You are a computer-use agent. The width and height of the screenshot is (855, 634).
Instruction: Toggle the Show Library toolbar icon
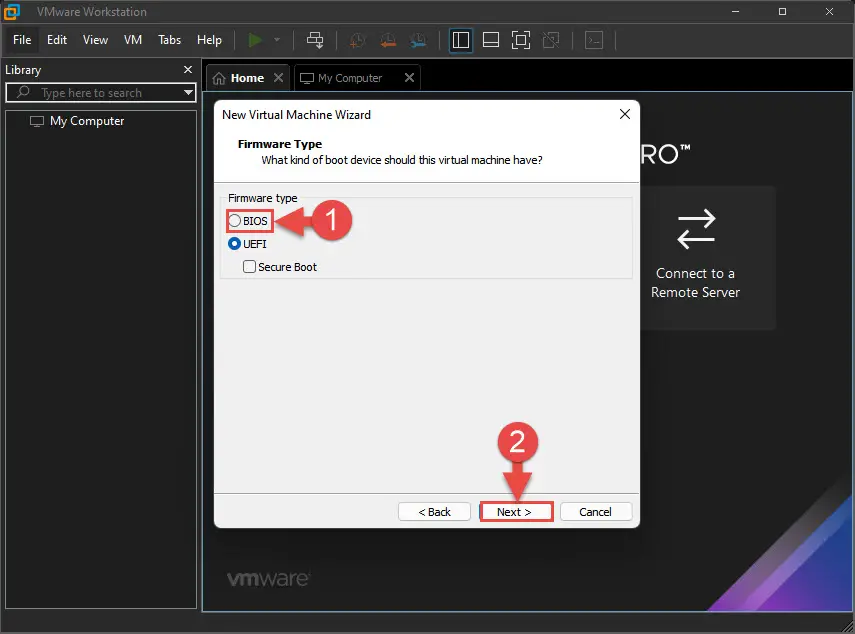pos(461,40)
